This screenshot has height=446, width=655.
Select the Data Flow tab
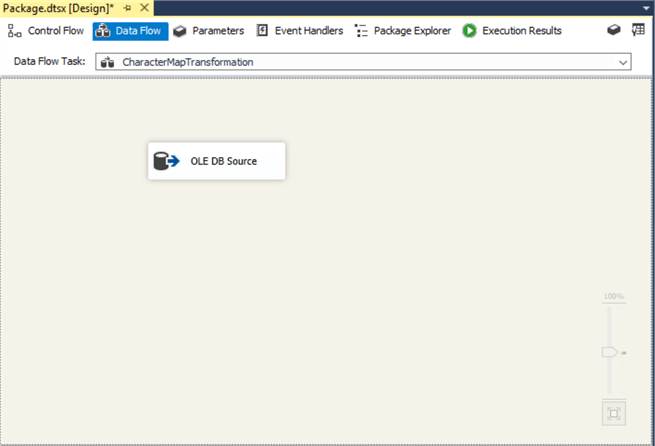click(x=130, y=31)
